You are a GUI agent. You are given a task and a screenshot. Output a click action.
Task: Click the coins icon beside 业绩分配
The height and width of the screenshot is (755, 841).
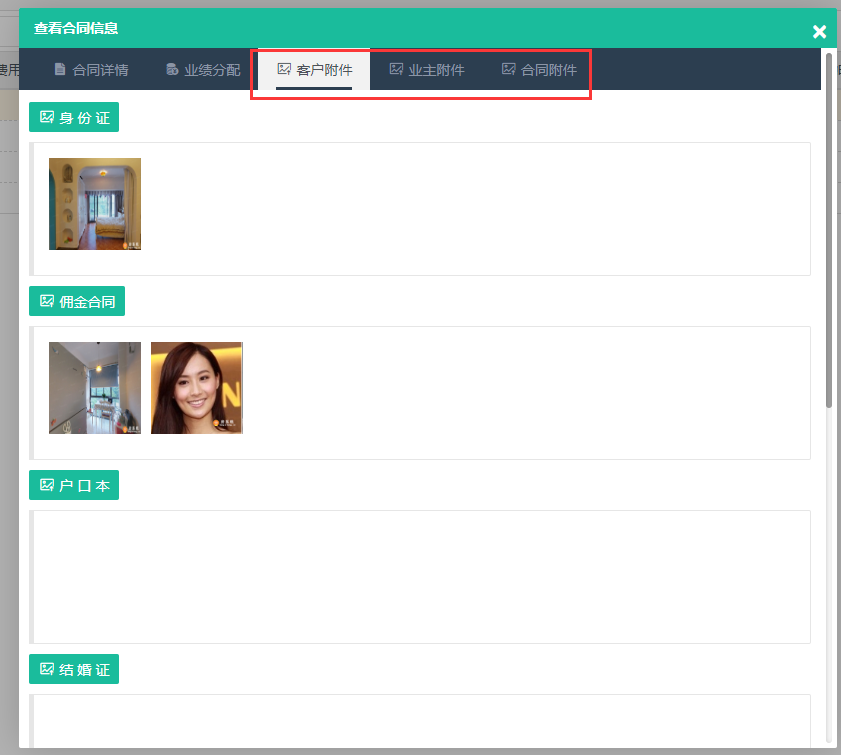click(172, 69)
